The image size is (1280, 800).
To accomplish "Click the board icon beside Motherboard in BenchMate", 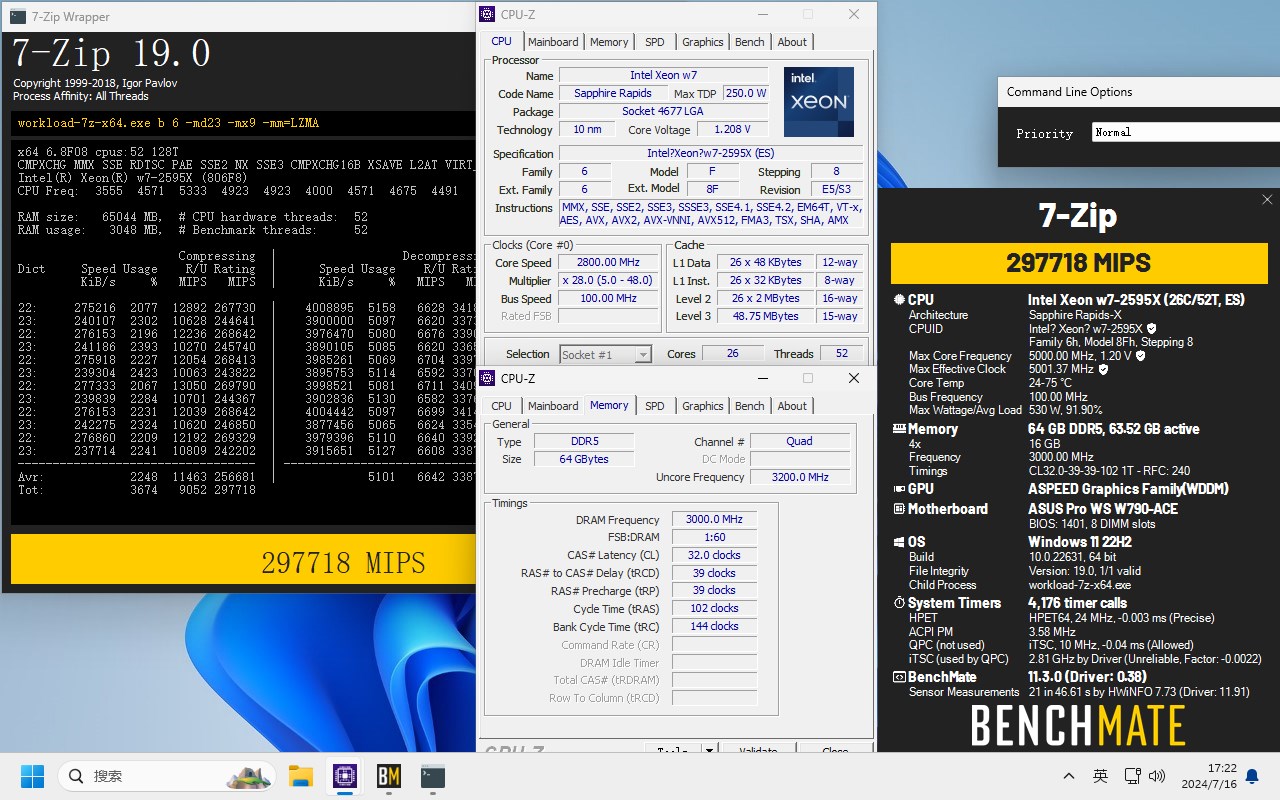I will 899,509.
